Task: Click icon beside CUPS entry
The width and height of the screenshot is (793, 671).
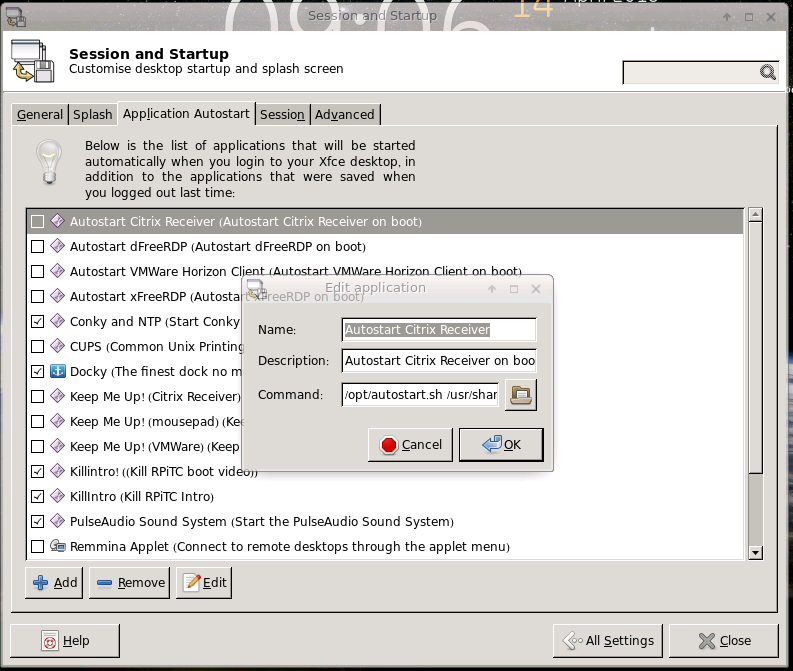Action: [58, 346]
